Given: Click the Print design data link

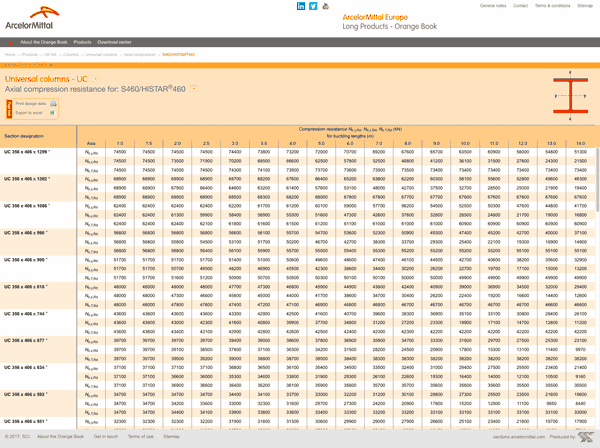Looking at the screenshot, I should pyautogui.click(x=31, y=104).
